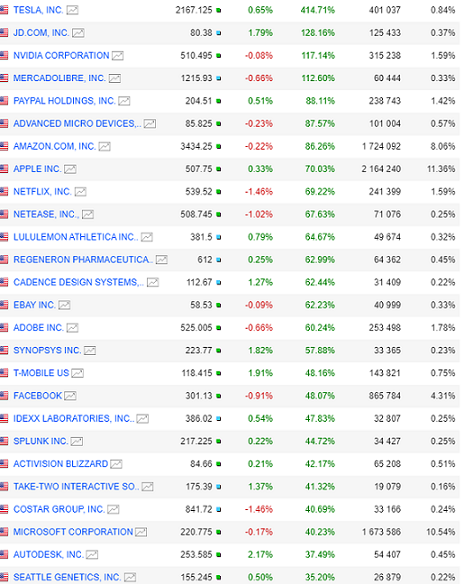Click the chart icon next to PayPal Holdings

click(124, 101)
